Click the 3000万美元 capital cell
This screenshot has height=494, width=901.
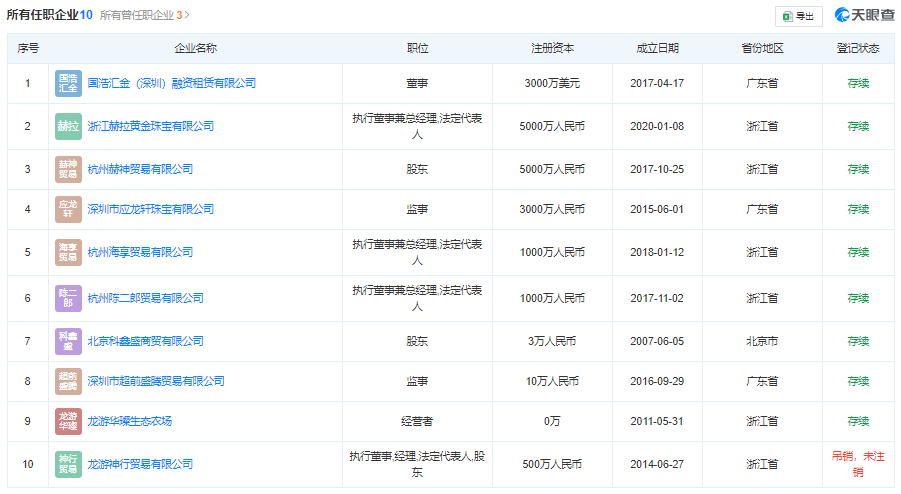pos(552,83)
